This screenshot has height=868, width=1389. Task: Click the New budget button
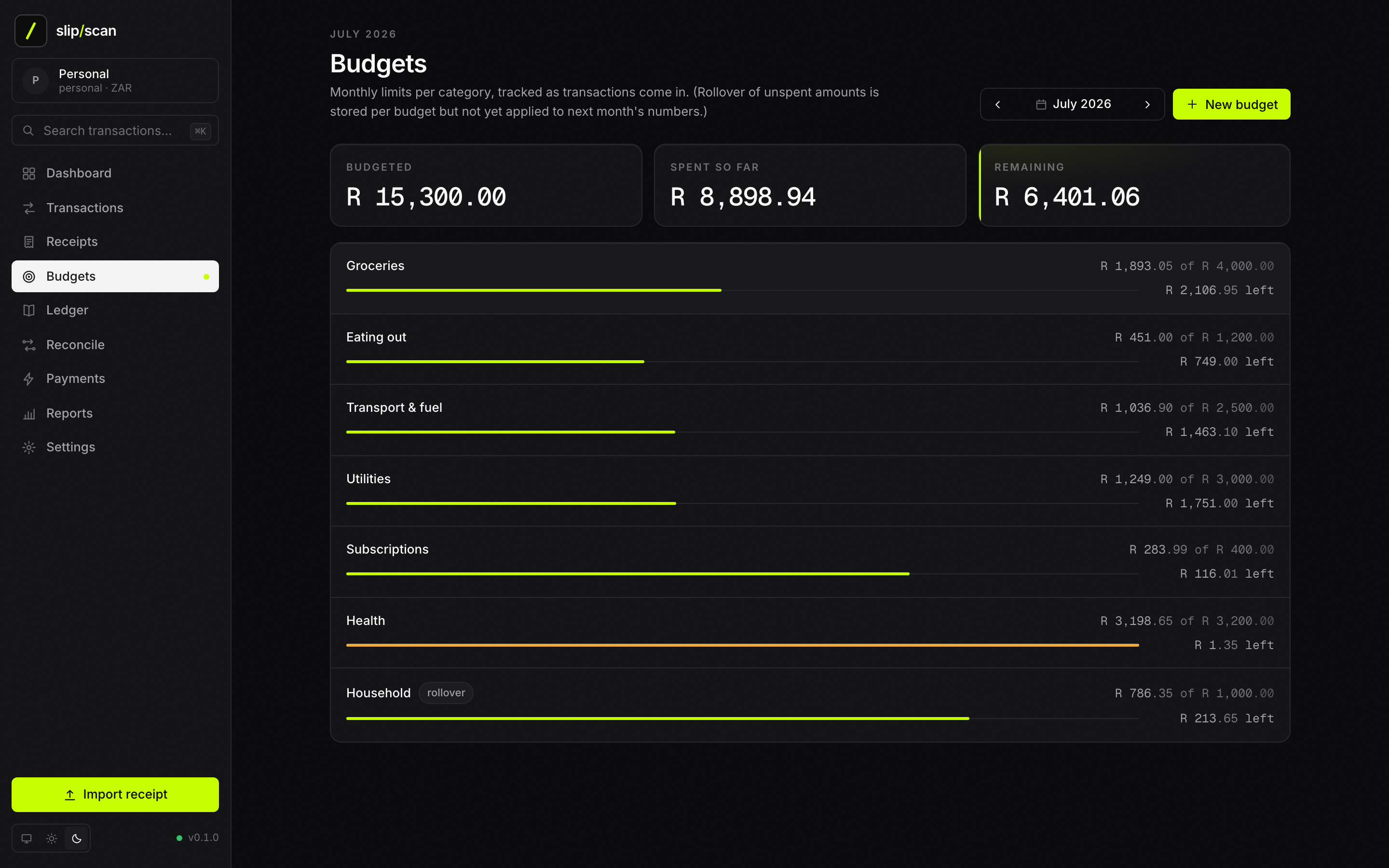[x=1231, y=105]
